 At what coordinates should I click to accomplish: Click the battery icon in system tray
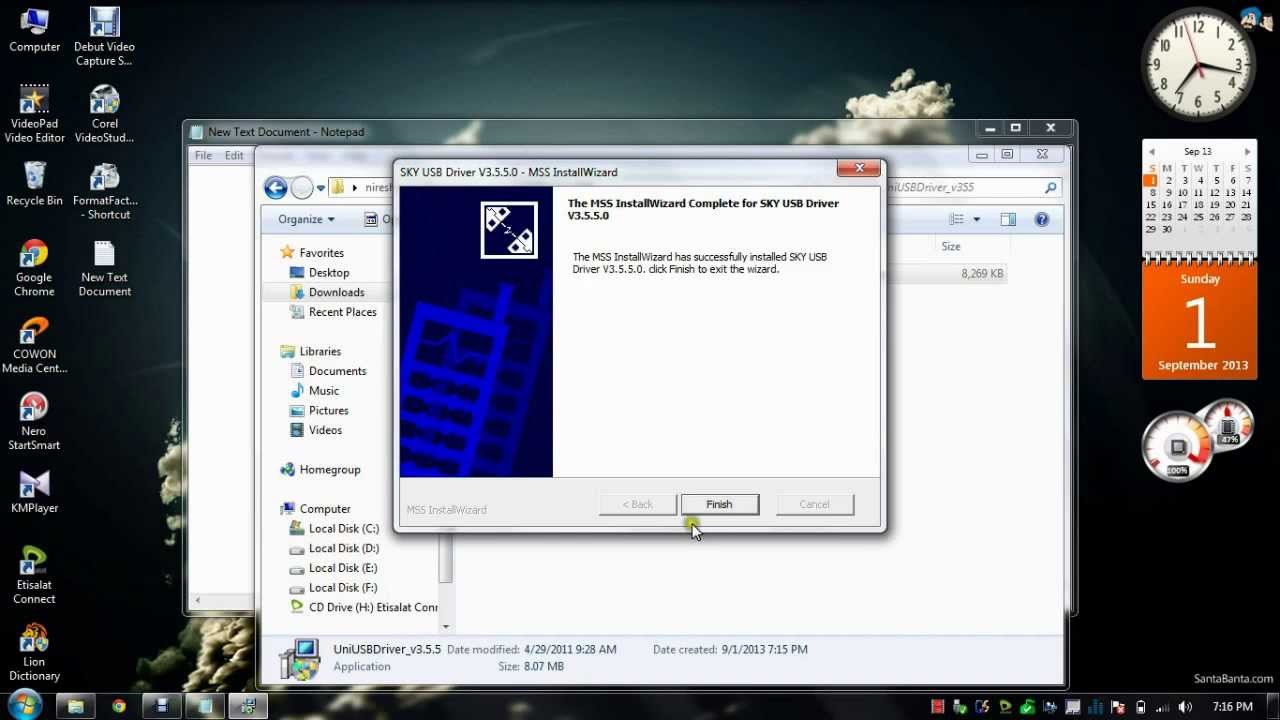(x=1141, y=707)
